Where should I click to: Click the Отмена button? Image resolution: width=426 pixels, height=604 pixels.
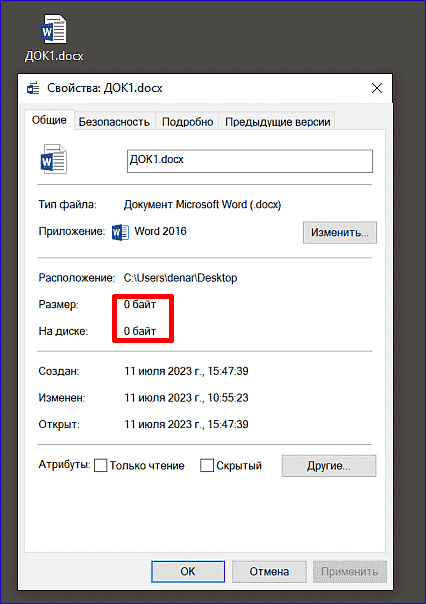pos(269,571)
